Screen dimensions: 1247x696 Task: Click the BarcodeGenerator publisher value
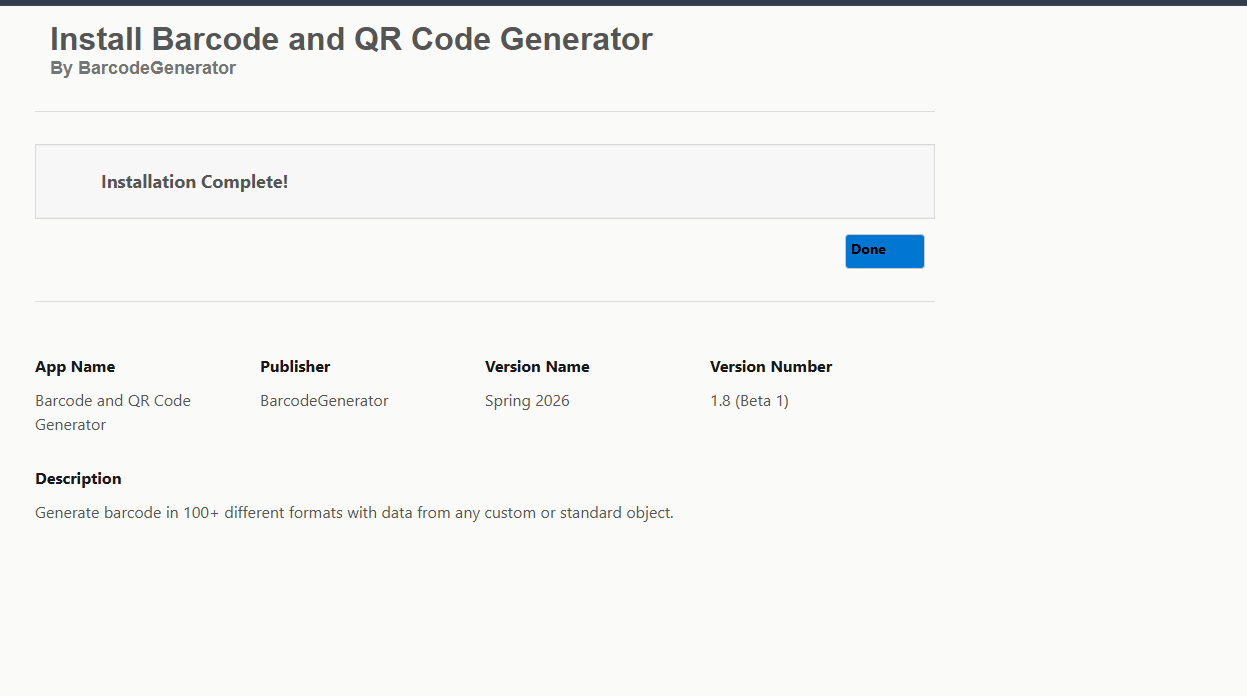(x=324, y=401)
